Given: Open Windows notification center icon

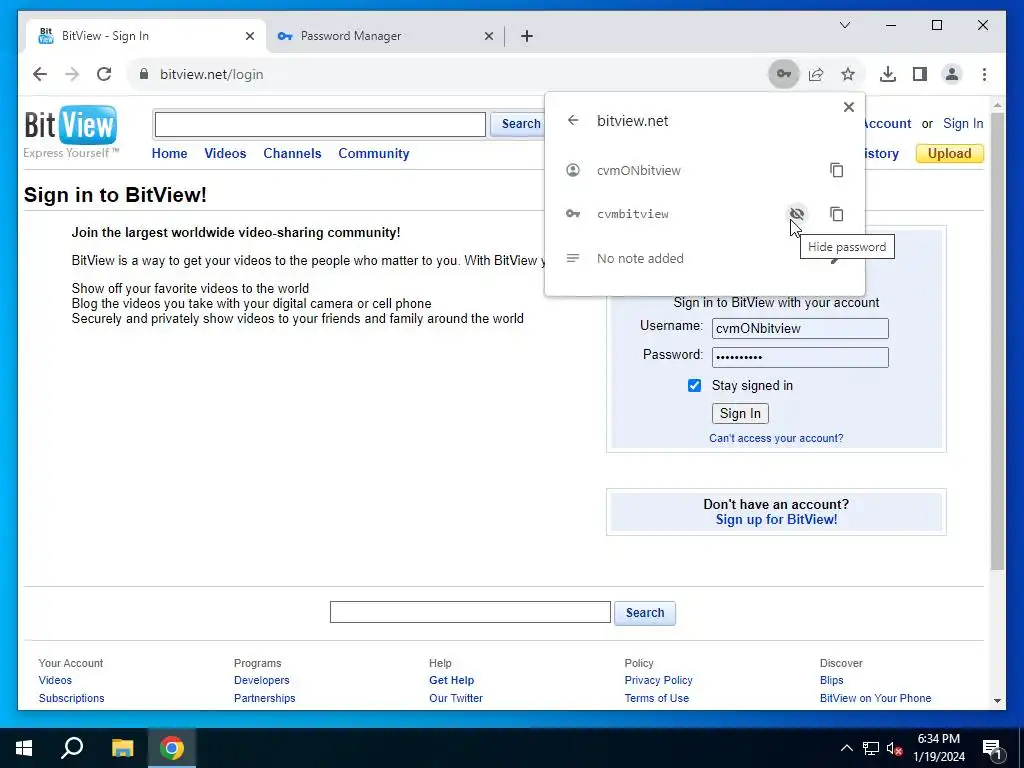Looking at the screenshot, I should (x=992, y=749).
